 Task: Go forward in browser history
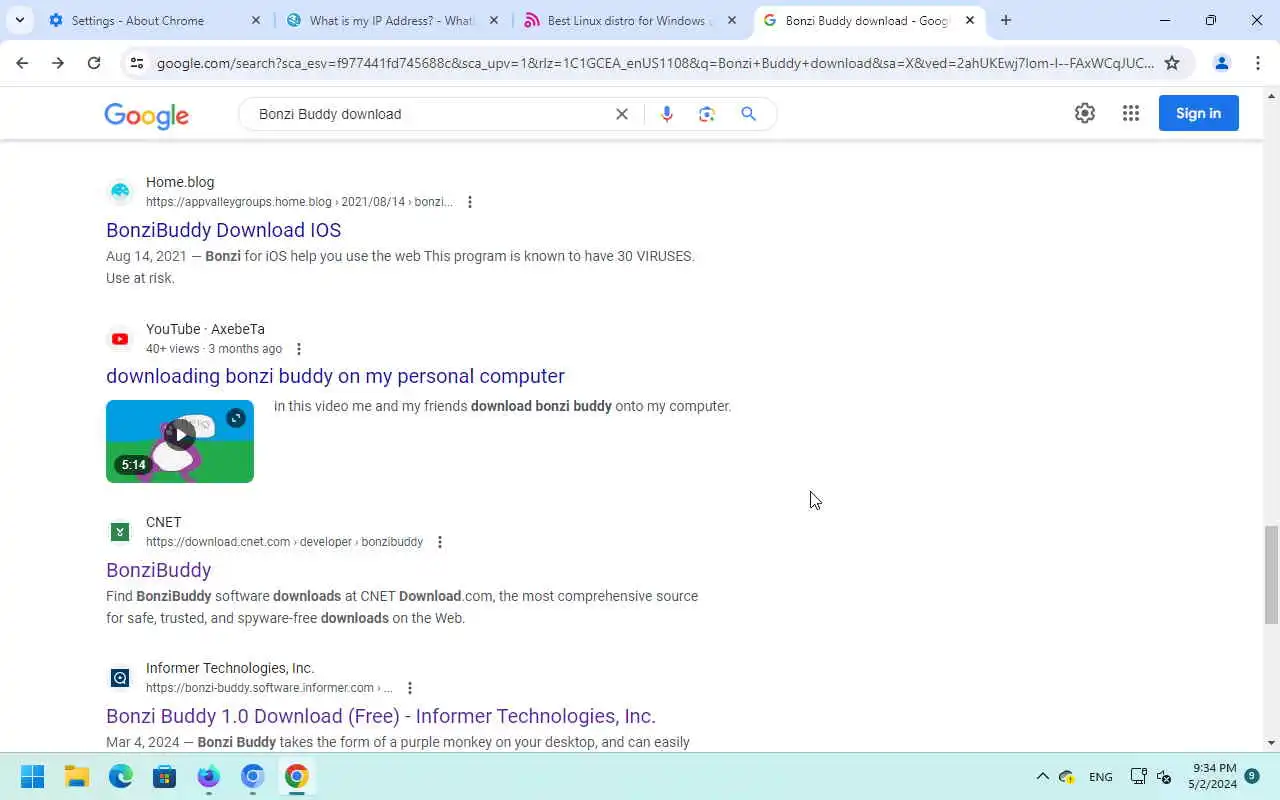pyautogui.click(x=58, y=63)
